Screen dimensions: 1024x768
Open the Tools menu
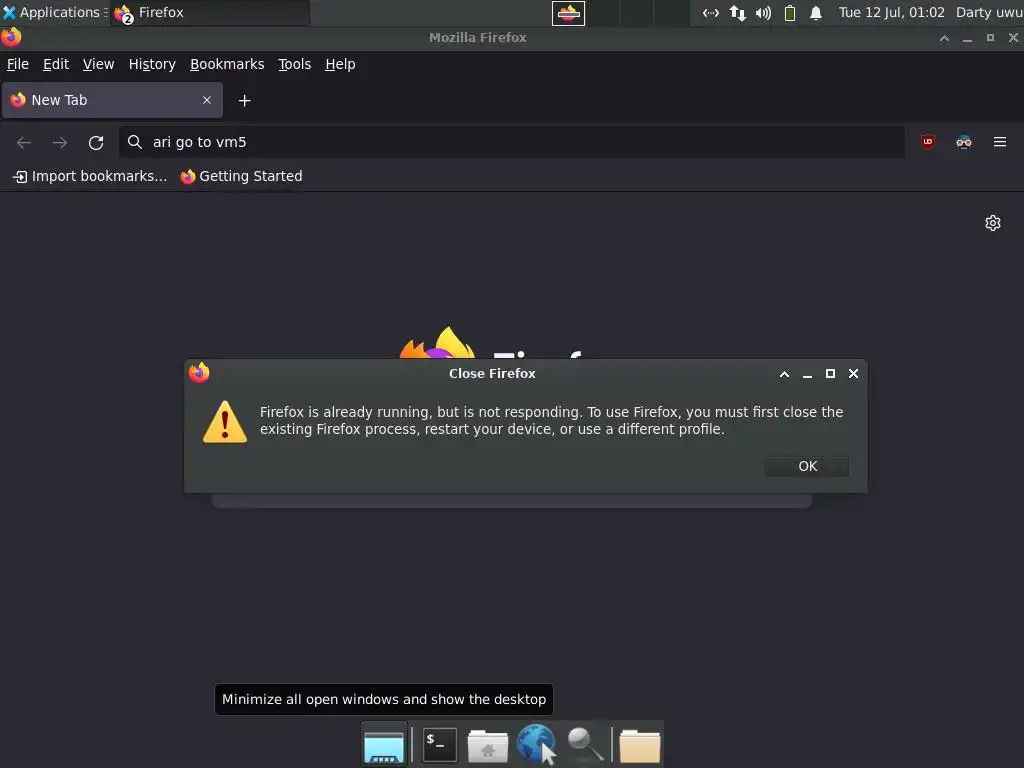click(294, 64)
